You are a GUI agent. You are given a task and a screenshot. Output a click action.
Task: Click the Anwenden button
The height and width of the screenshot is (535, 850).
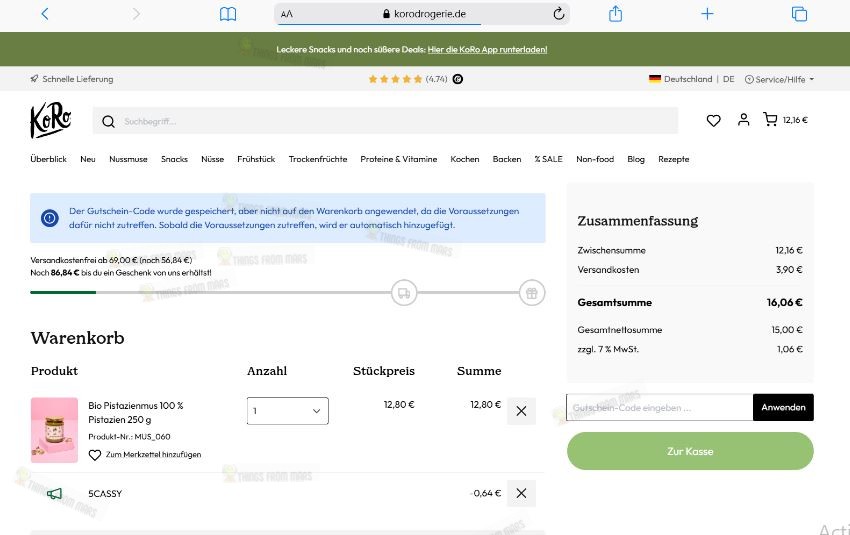click(x=783, y=408)
